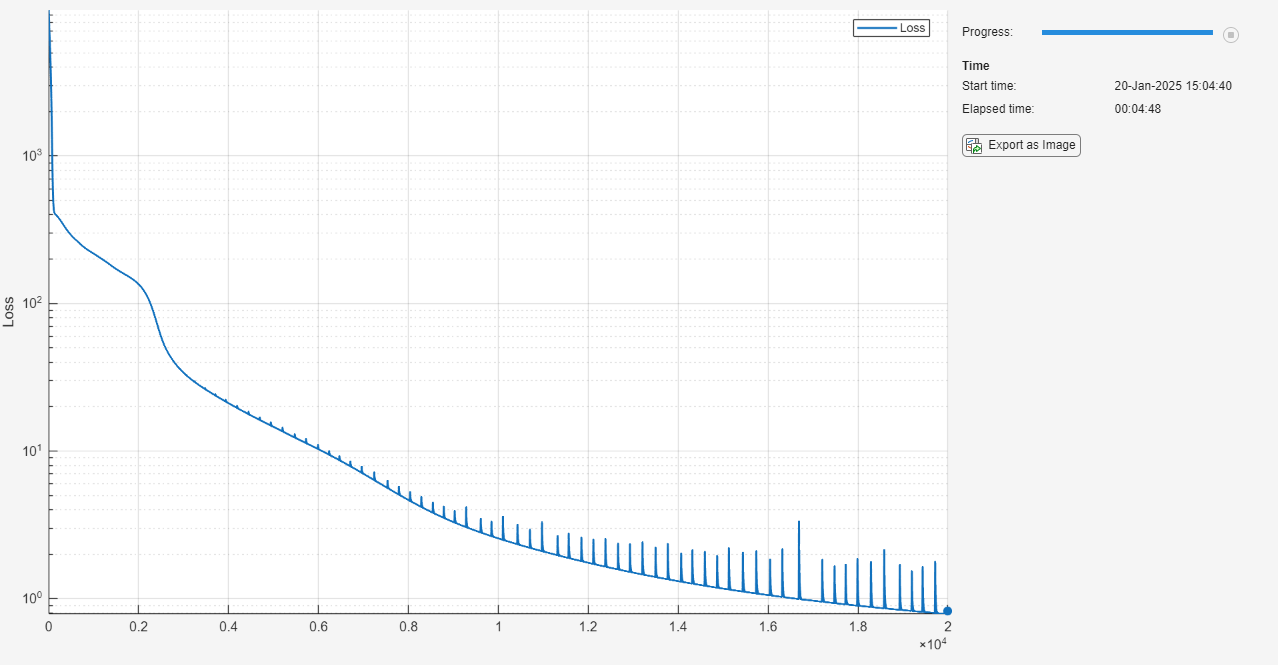Click the tallest loss spike after 1.6
1278x665 pixels.
pos(799,523)
